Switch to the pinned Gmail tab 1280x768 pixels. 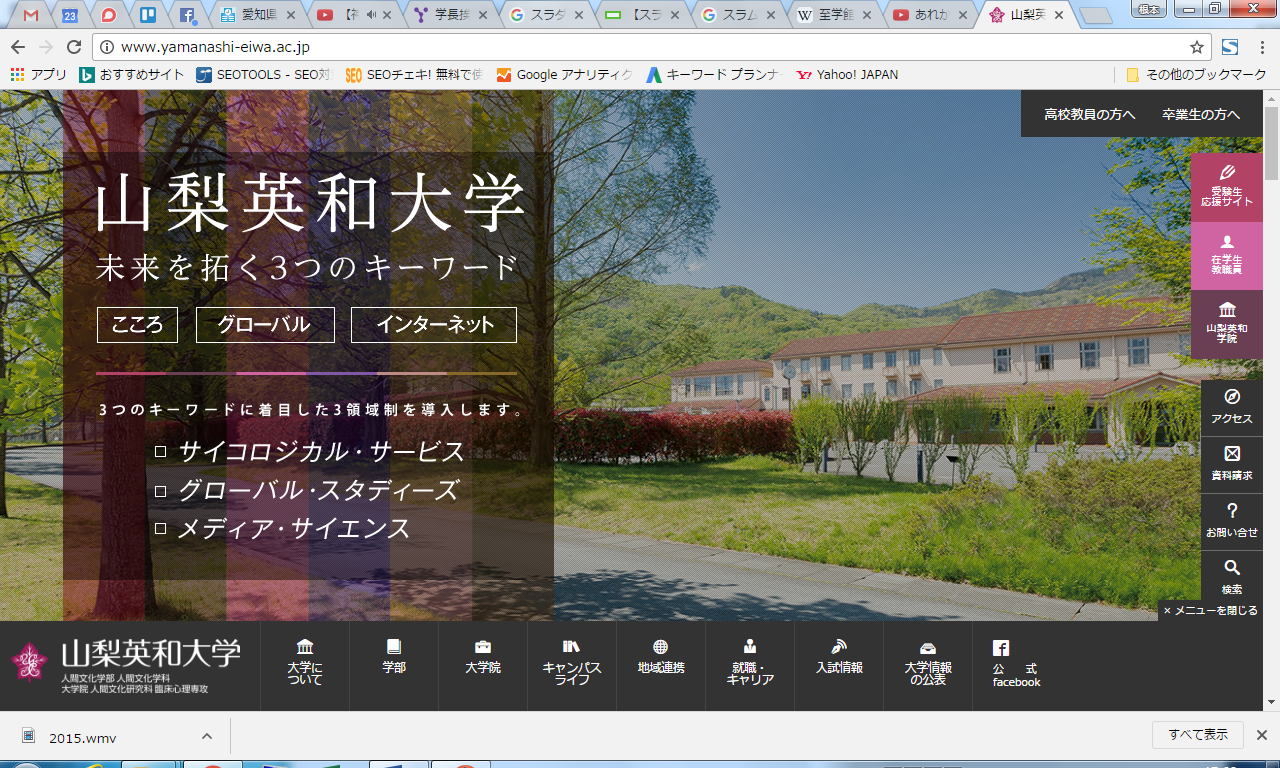point(30,15)
